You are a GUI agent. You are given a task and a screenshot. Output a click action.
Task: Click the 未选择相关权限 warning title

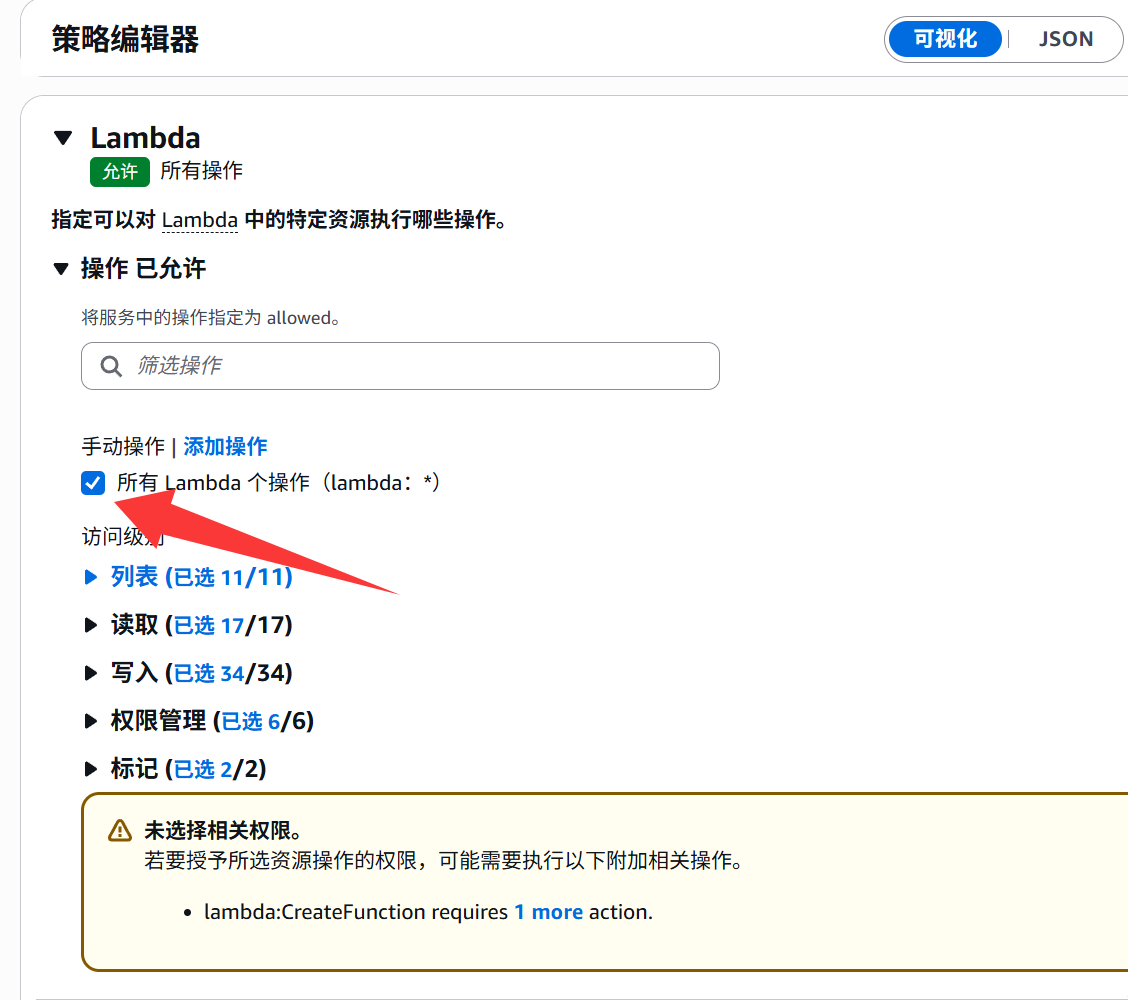tap(223, 831)
